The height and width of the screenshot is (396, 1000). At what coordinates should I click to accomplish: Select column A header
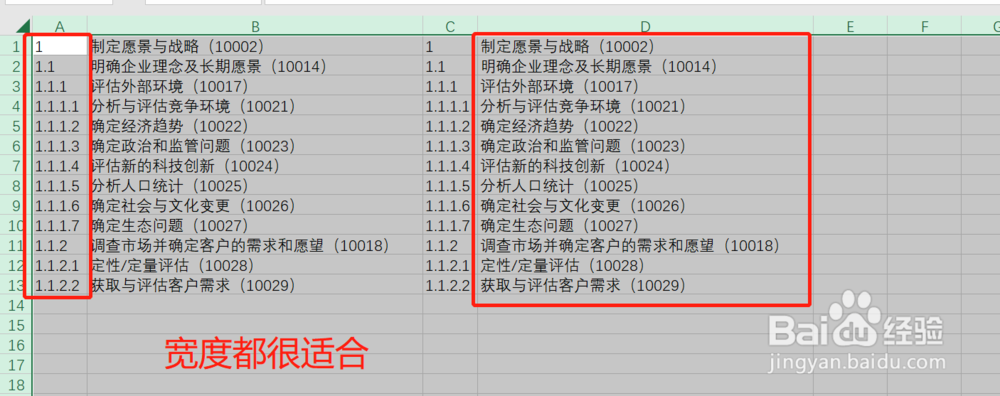60,27
